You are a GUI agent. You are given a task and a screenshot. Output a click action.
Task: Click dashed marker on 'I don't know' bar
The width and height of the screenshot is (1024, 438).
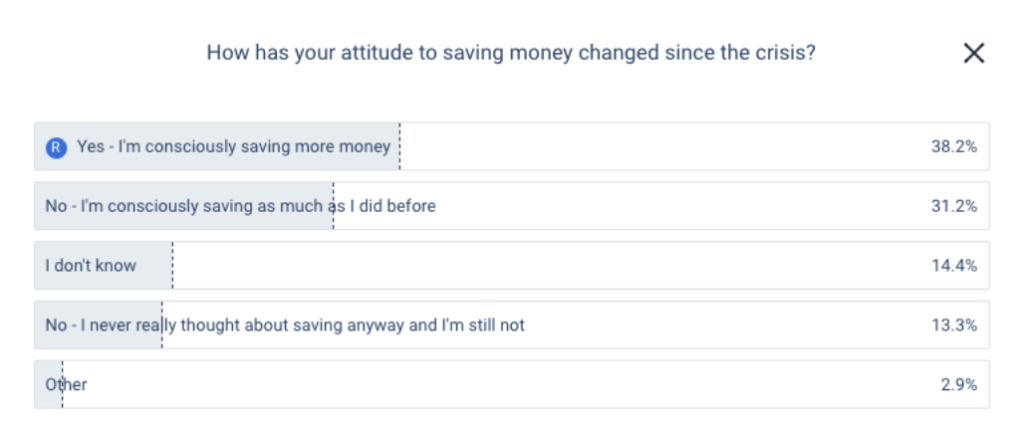(172, 266)
